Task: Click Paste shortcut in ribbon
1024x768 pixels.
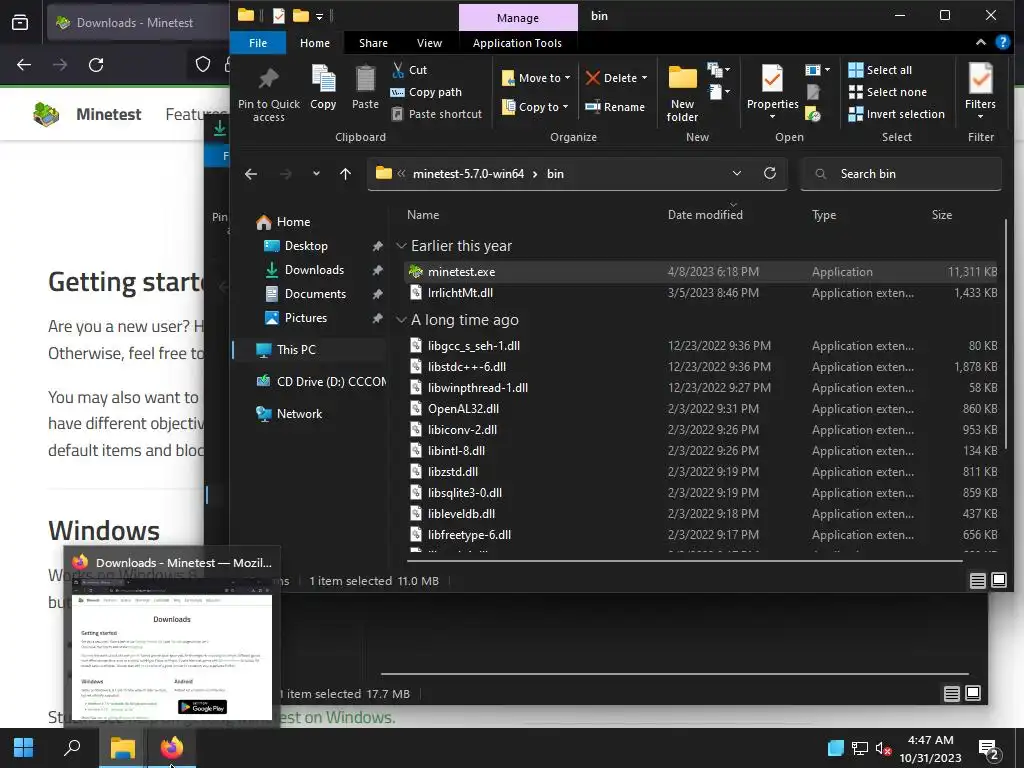Action: coord(436,114)
